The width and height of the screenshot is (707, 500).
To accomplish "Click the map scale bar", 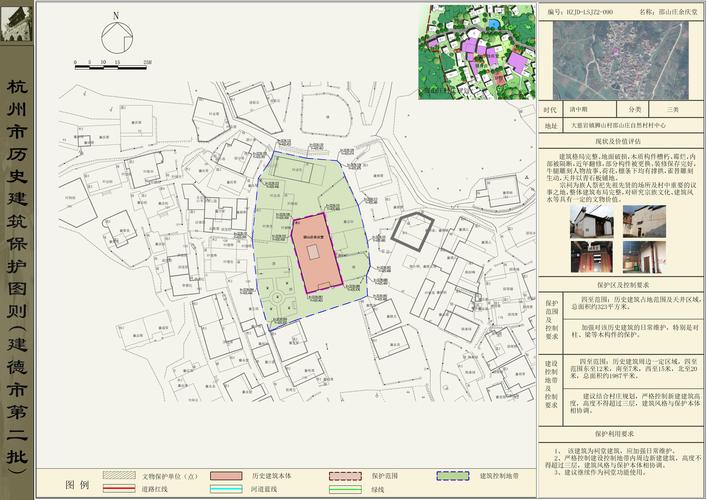I will [x=111, y=67].
